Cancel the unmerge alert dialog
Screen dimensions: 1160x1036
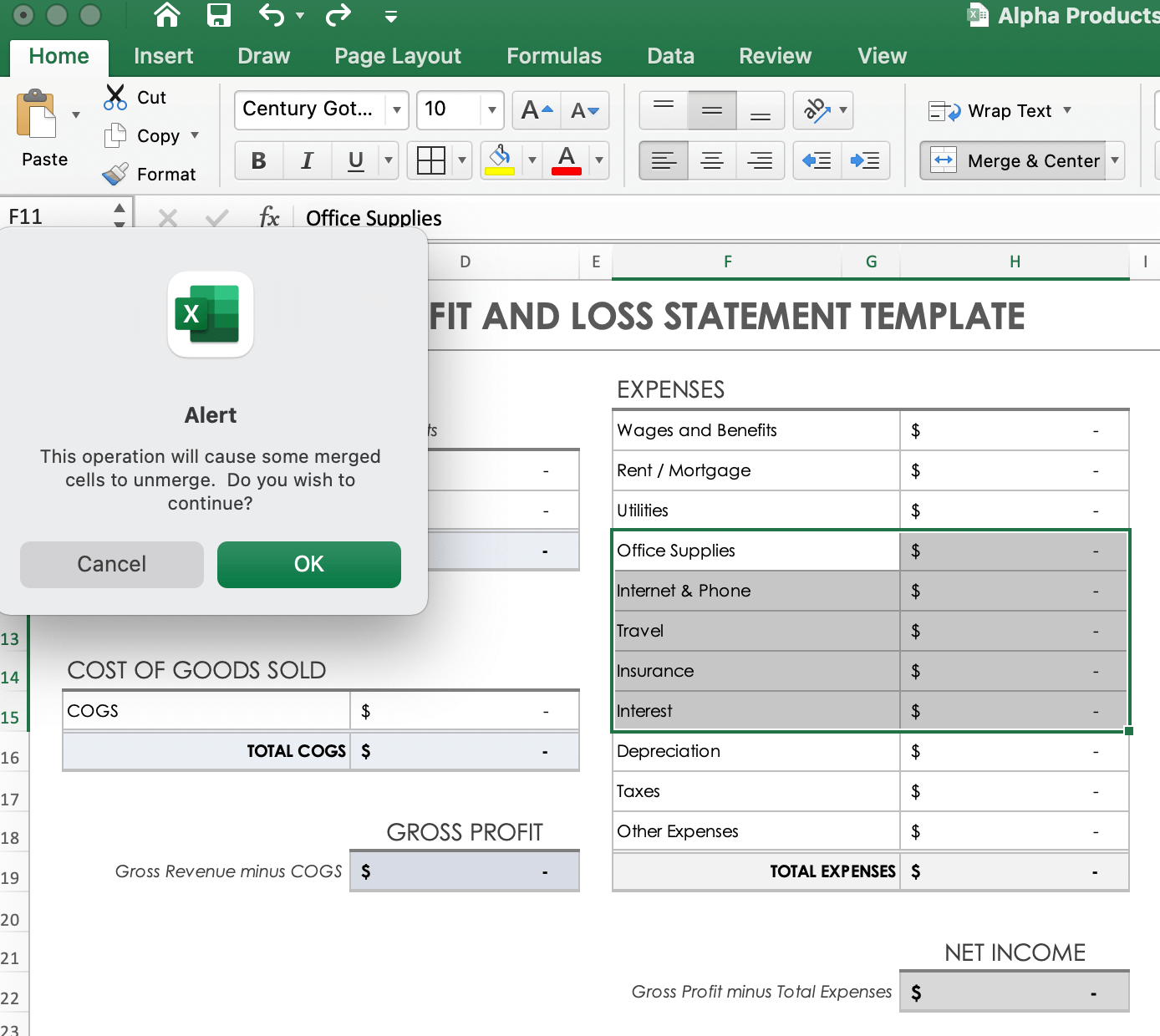tap(112, 564)
